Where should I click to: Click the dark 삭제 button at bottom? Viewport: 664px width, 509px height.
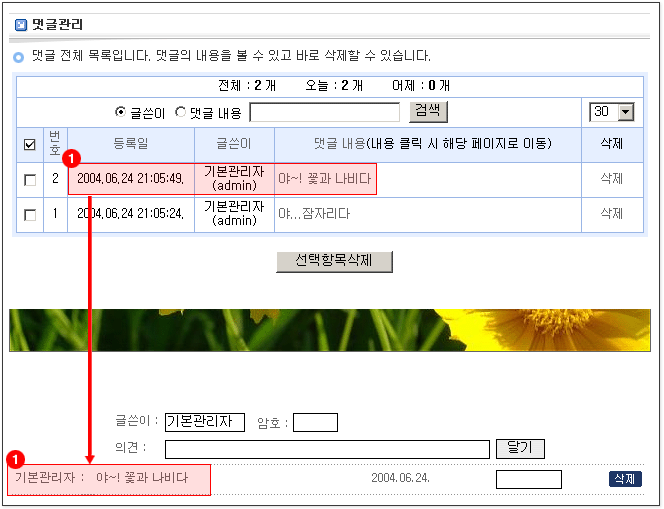pos(624,479)
